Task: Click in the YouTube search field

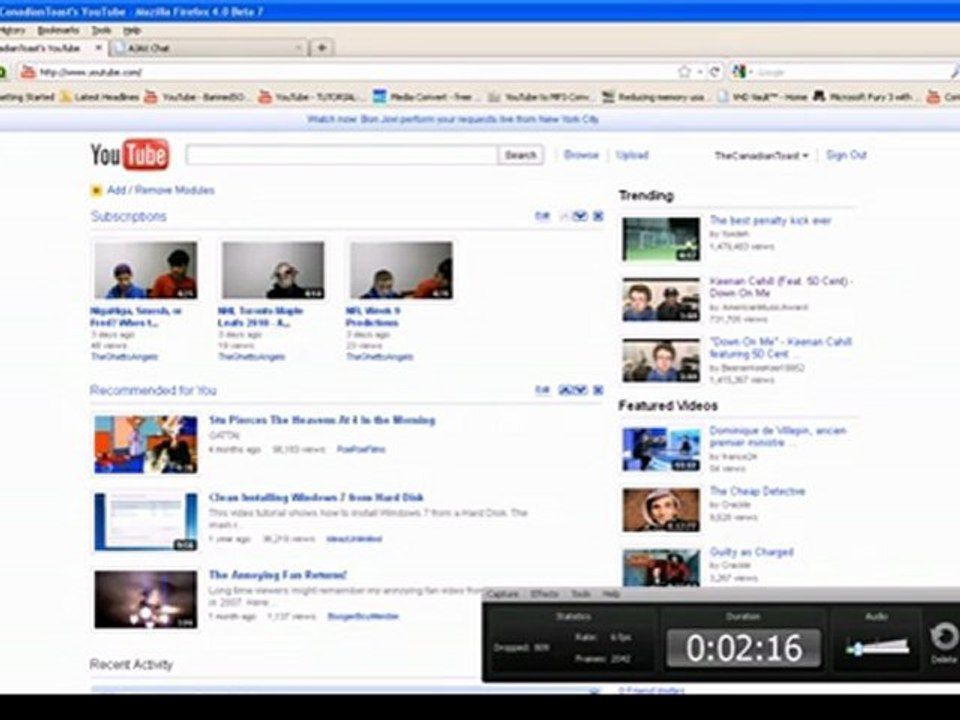Action: (342, 155)
